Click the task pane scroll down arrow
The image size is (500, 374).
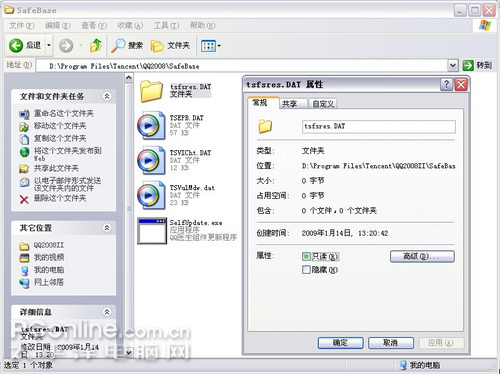click(129, 352)
